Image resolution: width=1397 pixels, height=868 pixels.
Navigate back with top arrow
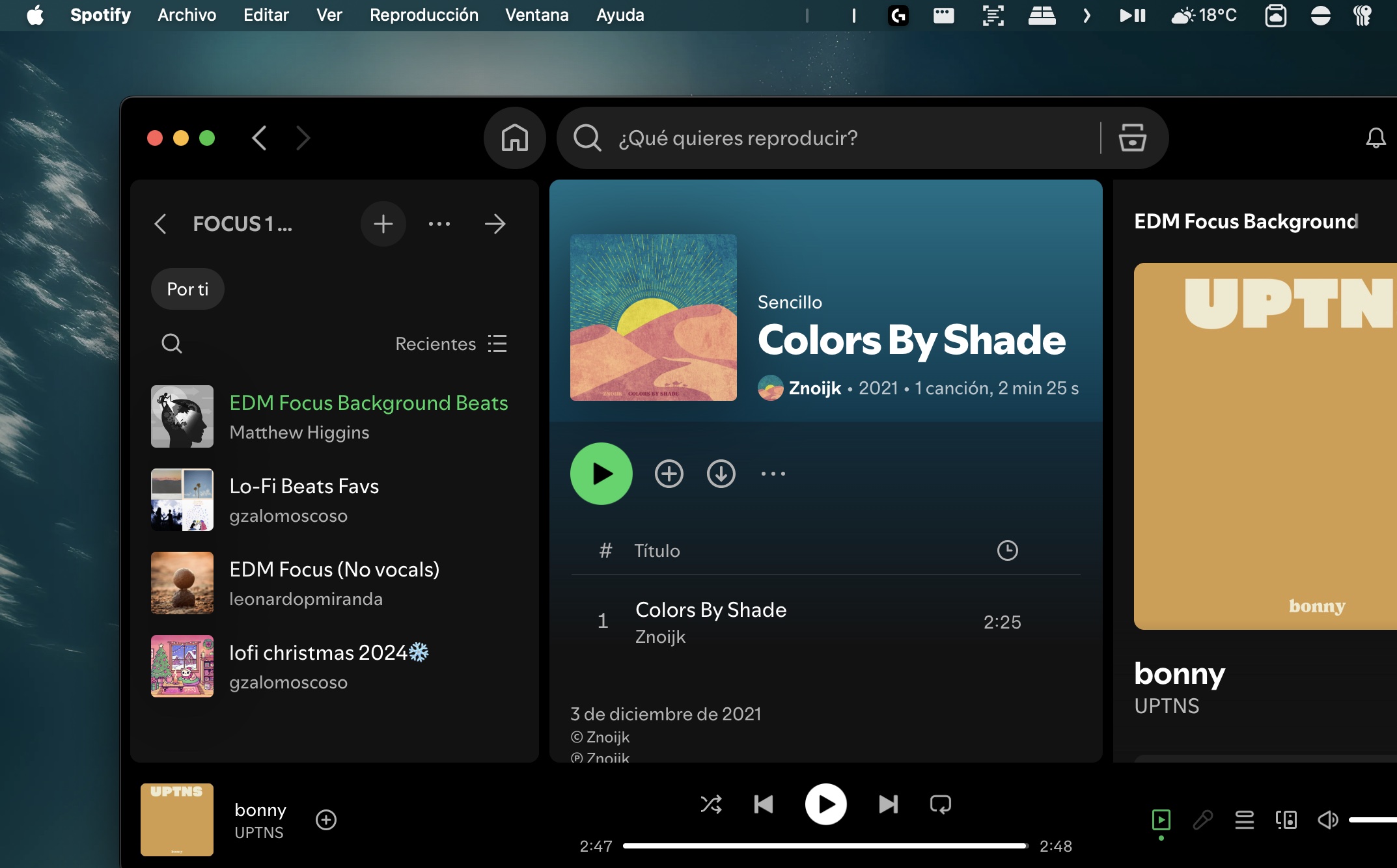pyautogui.click(x=259, y=138)
